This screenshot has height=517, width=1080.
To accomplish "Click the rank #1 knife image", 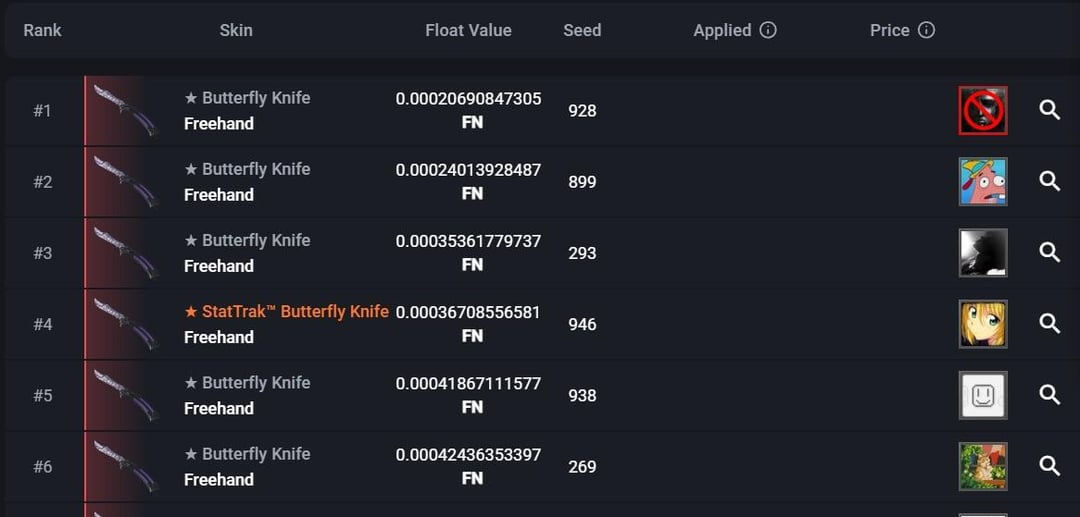I will click(125, 110).
